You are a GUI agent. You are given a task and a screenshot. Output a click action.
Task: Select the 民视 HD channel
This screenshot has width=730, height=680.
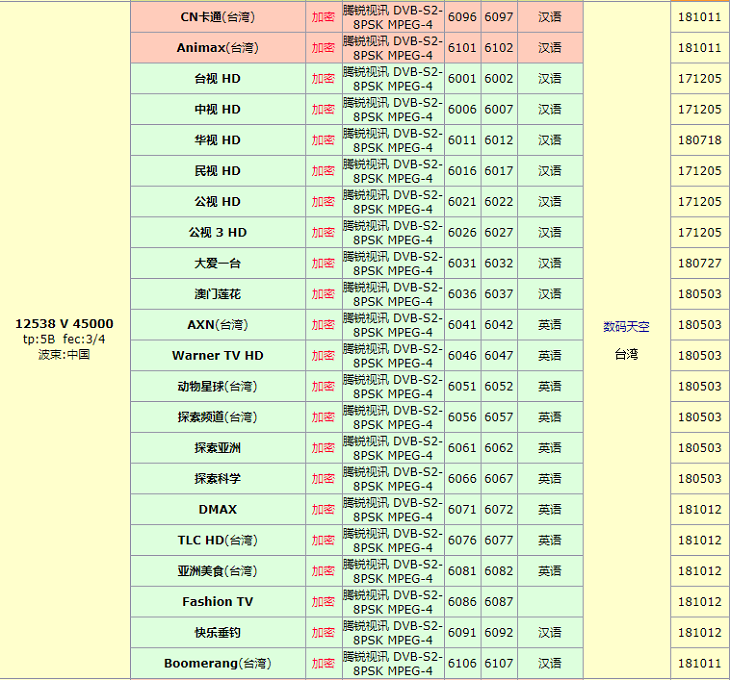pyautogui.click(x=217, y=171)
